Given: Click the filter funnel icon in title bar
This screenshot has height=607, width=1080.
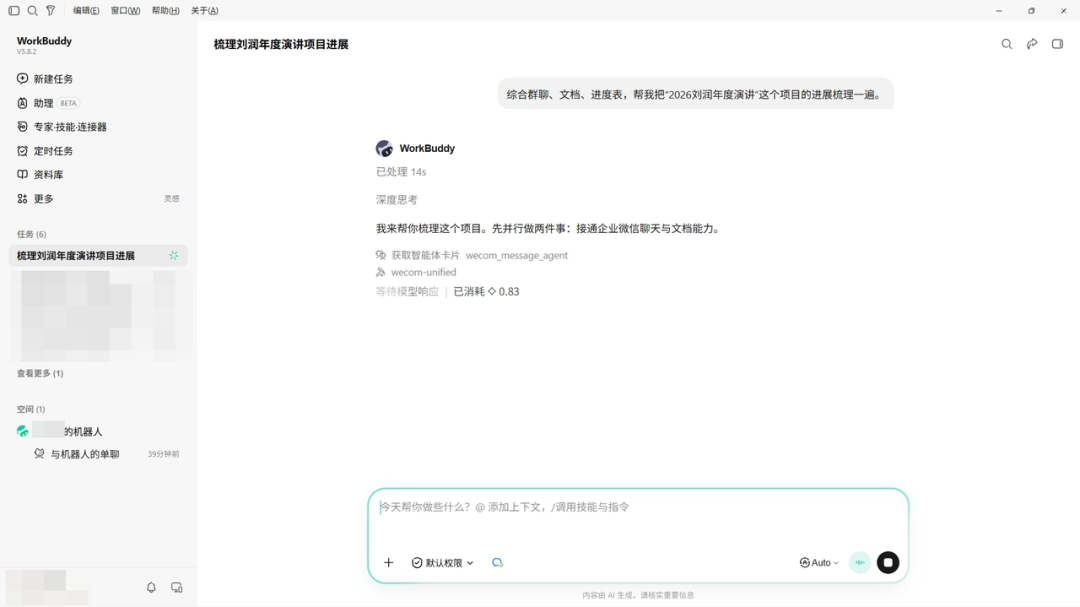Looking at the screenshot, I should (50, 10).
